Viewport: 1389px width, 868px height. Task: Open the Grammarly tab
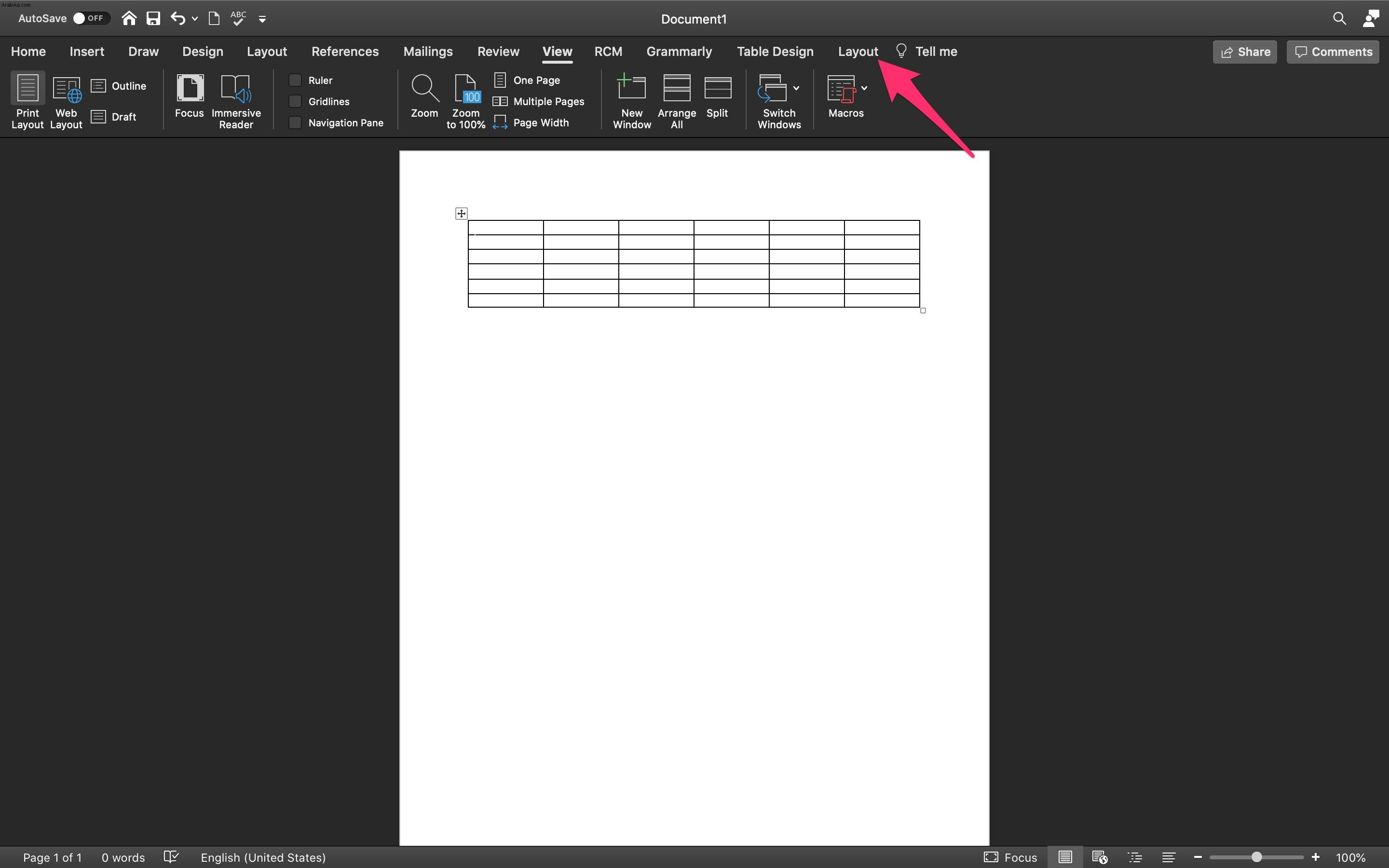point(679,51)
